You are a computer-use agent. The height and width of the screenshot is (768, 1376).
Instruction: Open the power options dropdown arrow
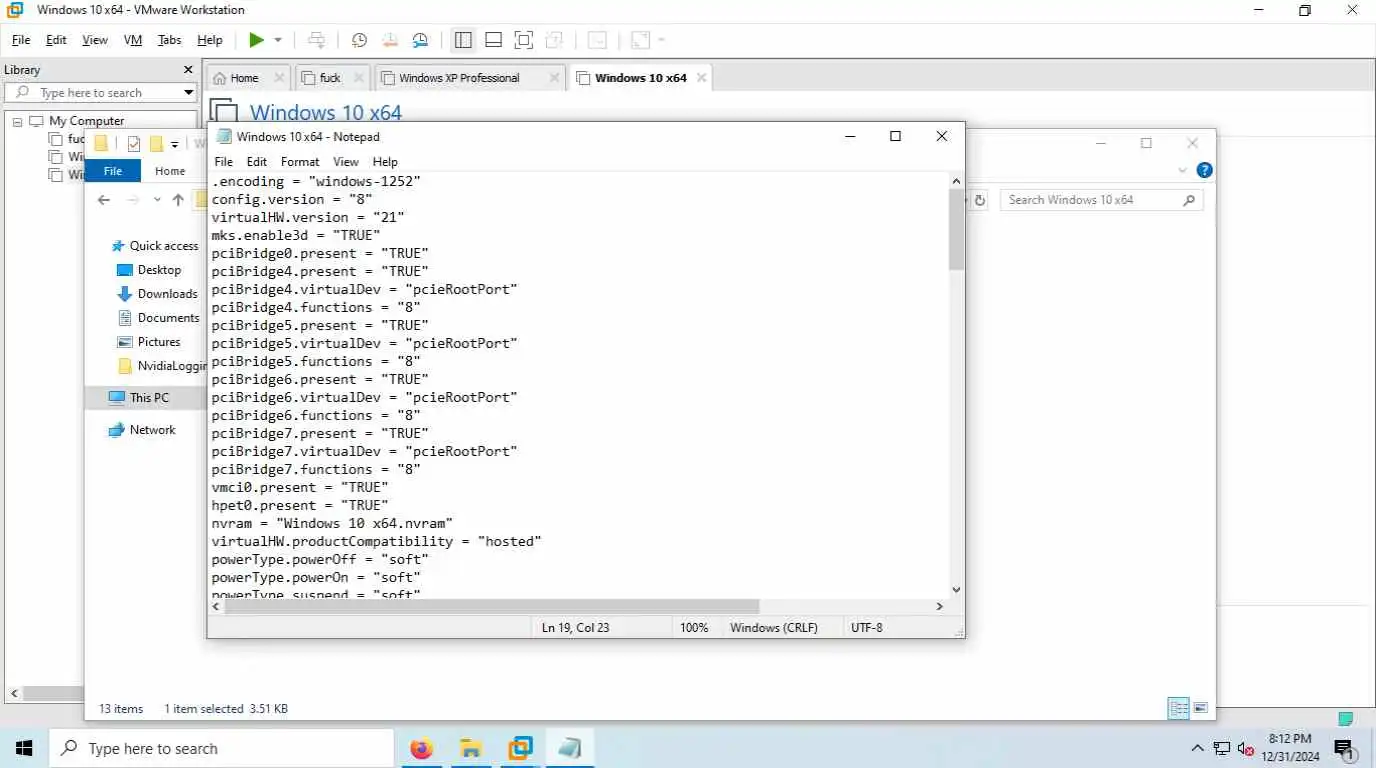click(x=278, y=40)
